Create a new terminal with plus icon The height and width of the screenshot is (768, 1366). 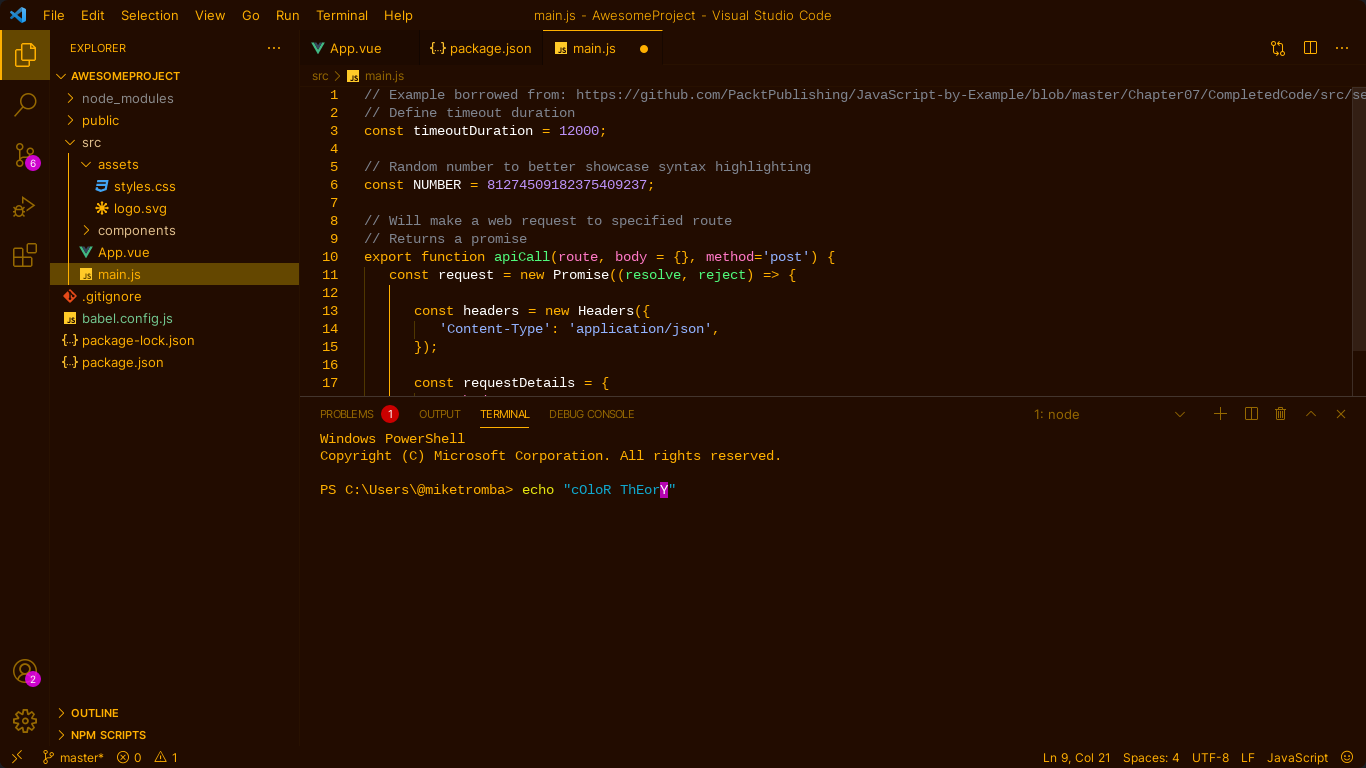pos(1220,414)
